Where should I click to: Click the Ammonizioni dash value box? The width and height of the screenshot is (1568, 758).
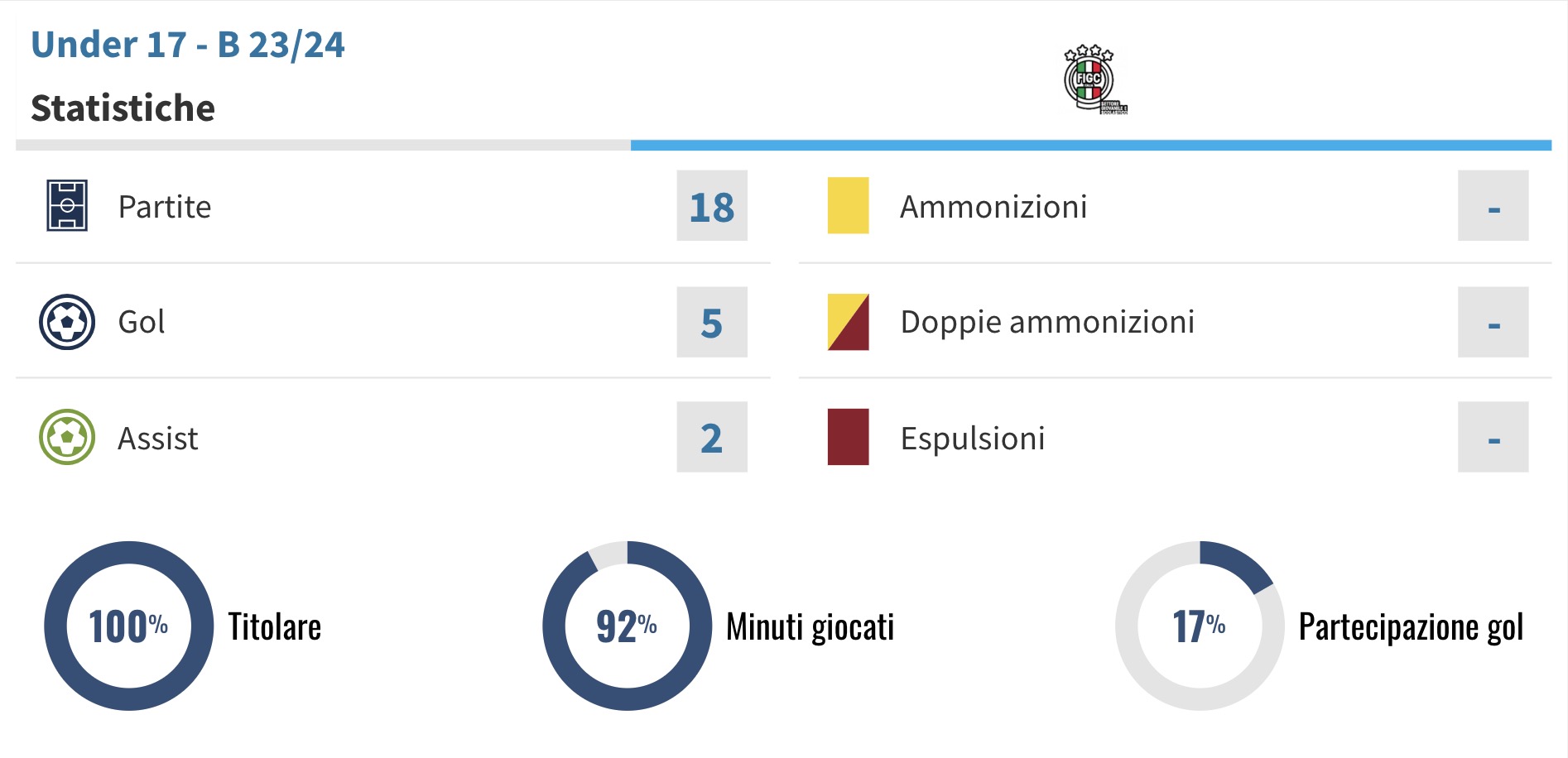click(x=1493, y=206)
